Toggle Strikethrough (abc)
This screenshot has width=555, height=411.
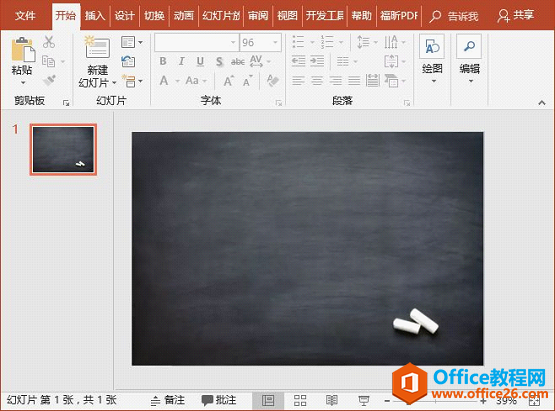coord(238,62)
